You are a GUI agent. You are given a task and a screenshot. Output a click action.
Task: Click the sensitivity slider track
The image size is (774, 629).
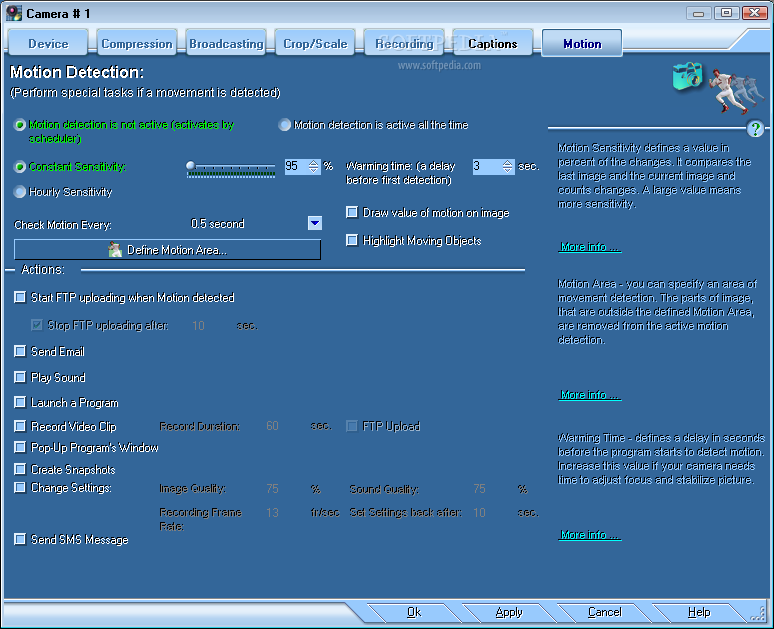pos(231,168)
